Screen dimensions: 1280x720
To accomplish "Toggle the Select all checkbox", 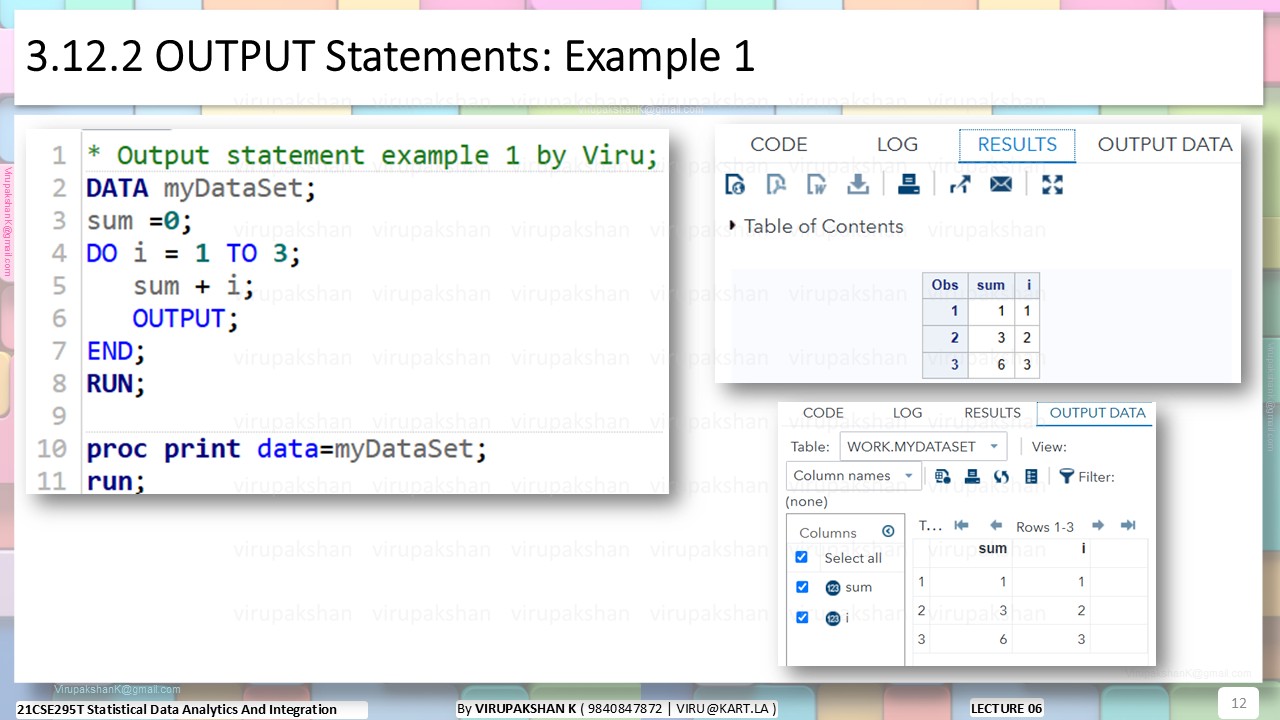I will pos(801,557).
